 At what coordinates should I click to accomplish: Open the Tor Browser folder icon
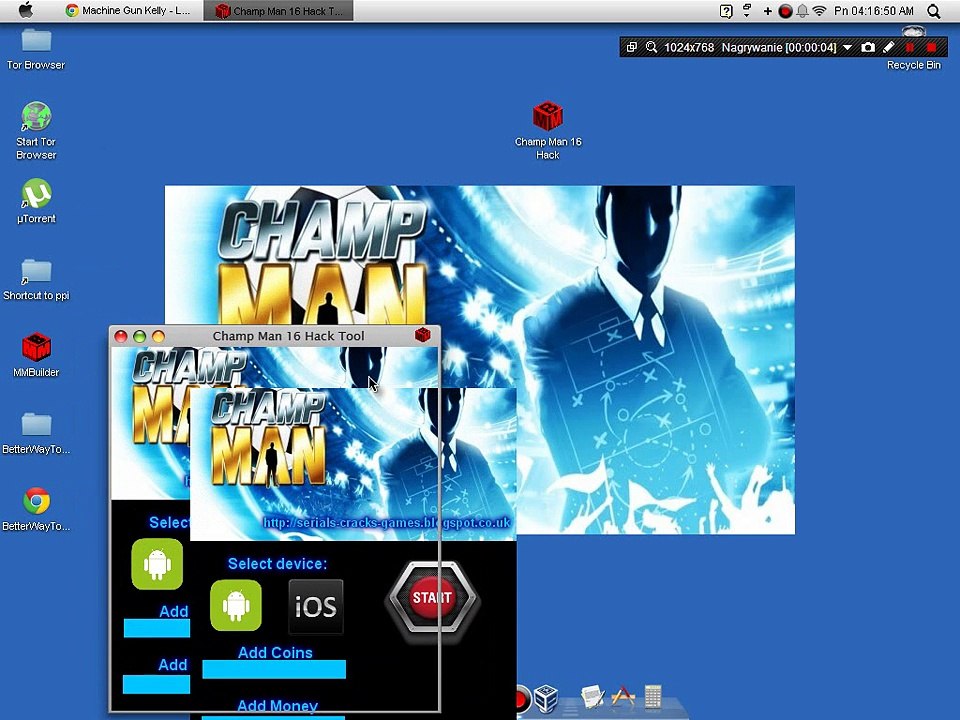click(x=36, y=40)
